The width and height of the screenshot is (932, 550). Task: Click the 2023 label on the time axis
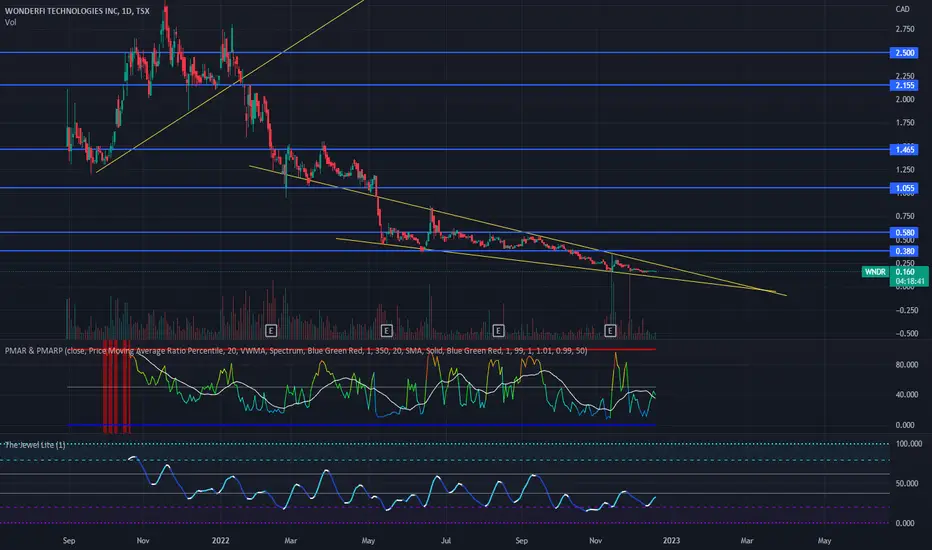point(671,540)
